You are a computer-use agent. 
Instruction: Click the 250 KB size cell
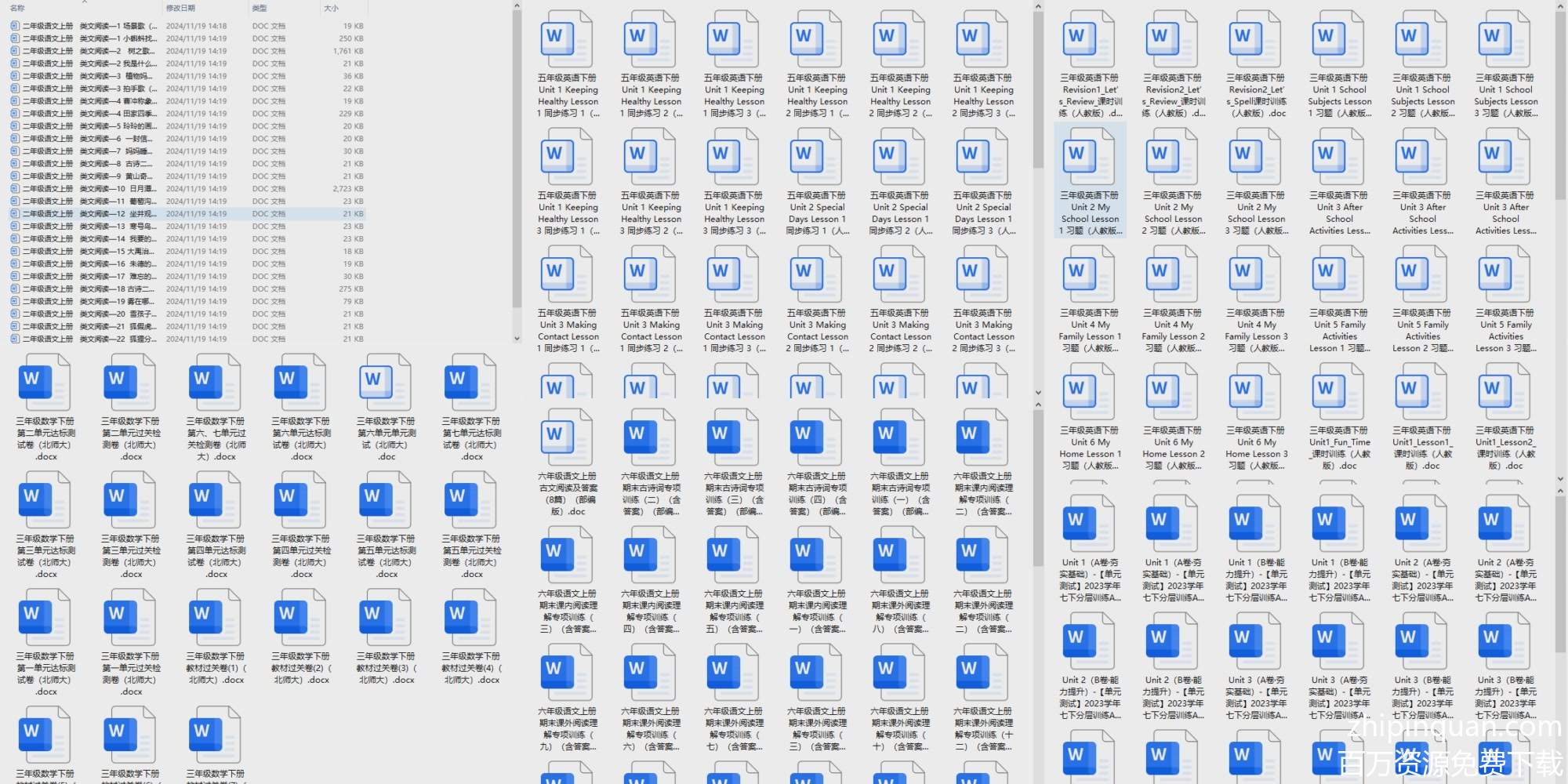pyautogui.click(x=351, y=38)
